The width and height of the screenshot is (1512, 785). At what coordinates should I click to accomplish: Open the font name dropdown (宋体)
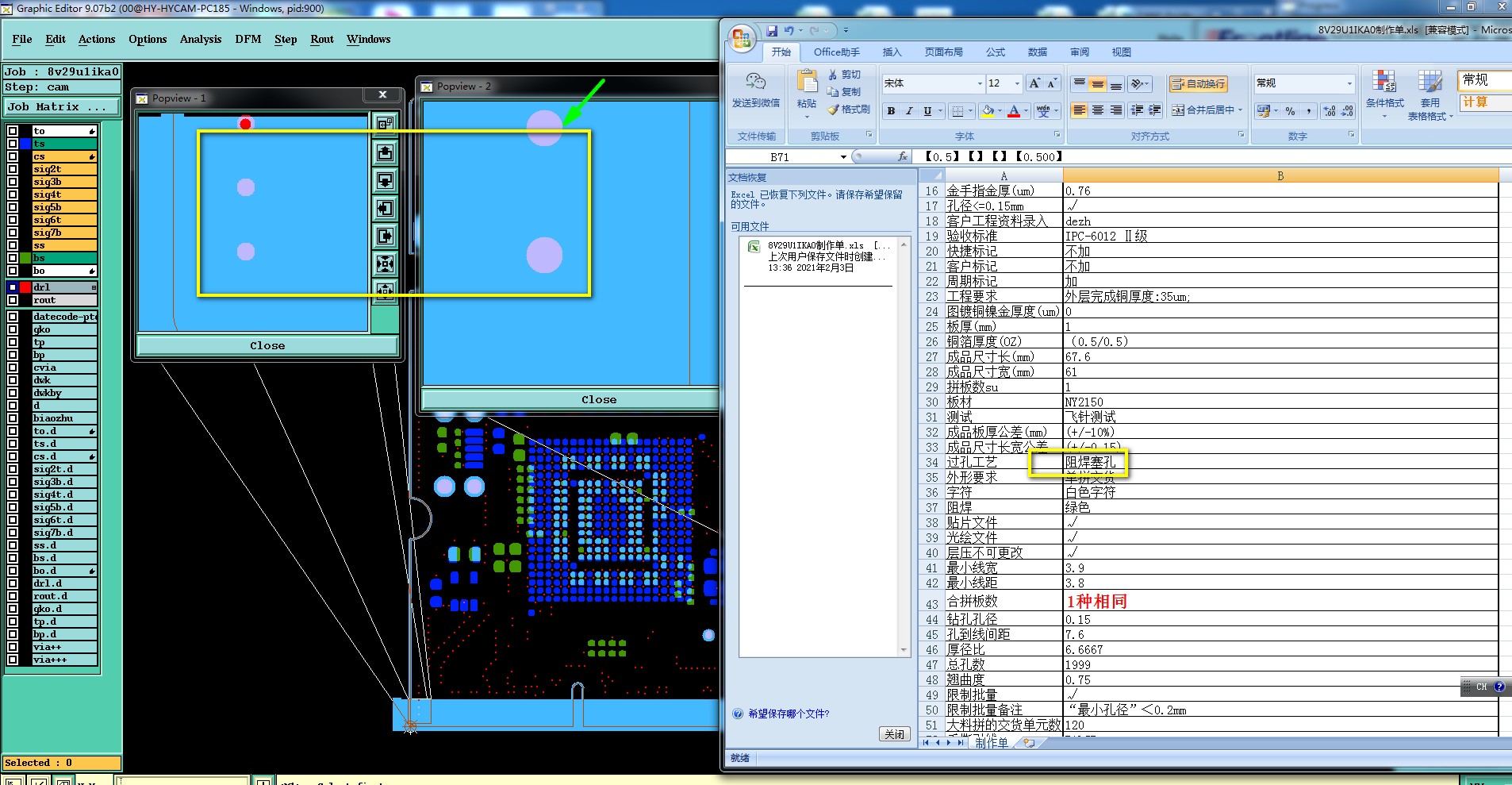coord(980,83)
